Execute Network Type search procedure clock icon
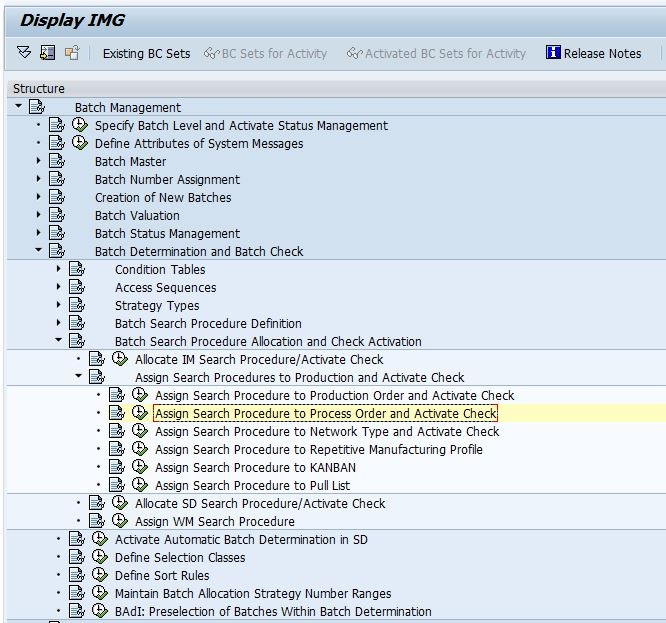 click(140, 431)
